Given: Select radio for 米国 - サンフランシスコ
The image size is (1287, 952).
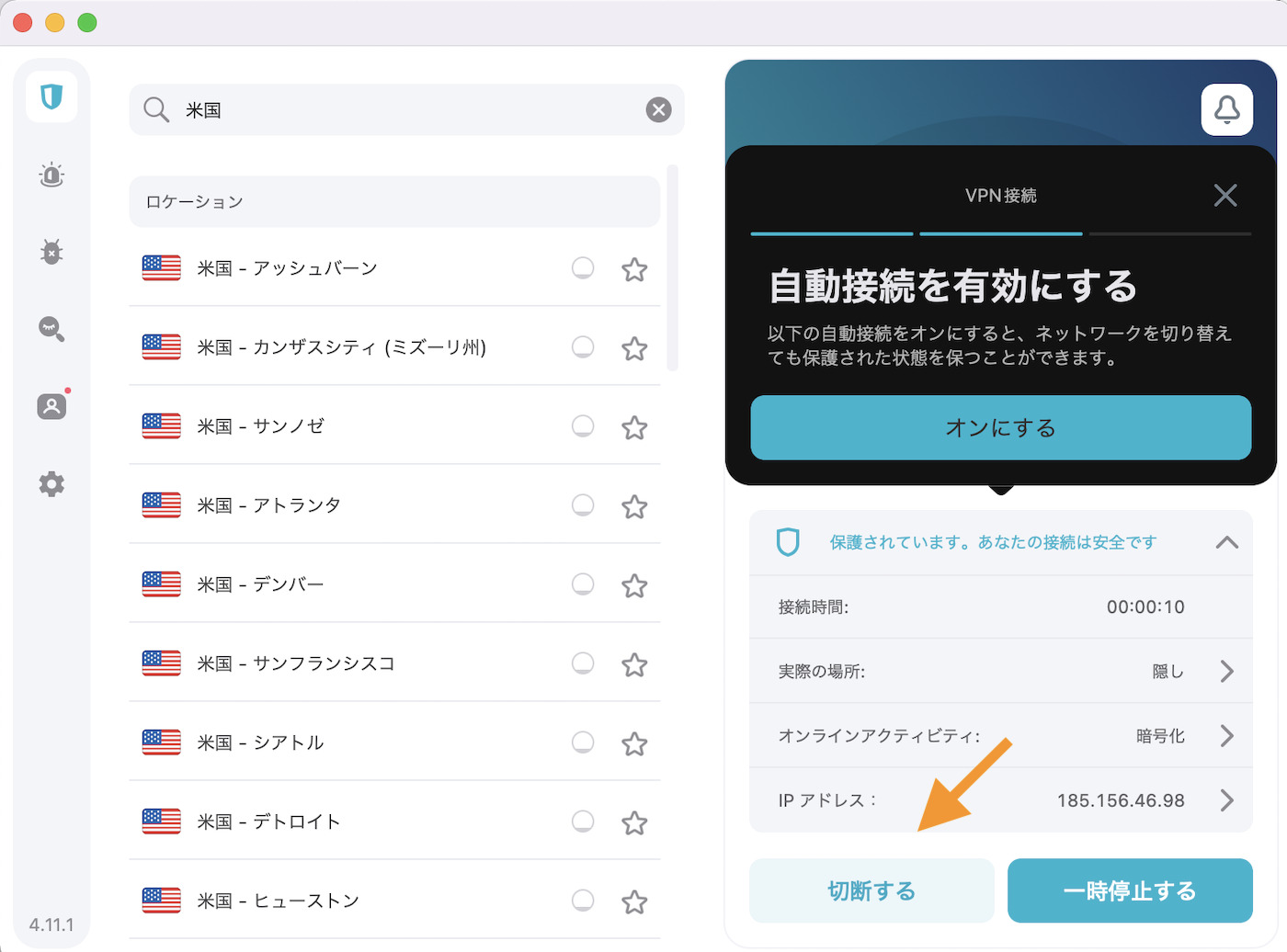Looking at the screenshot, I should tap(583, 663).
